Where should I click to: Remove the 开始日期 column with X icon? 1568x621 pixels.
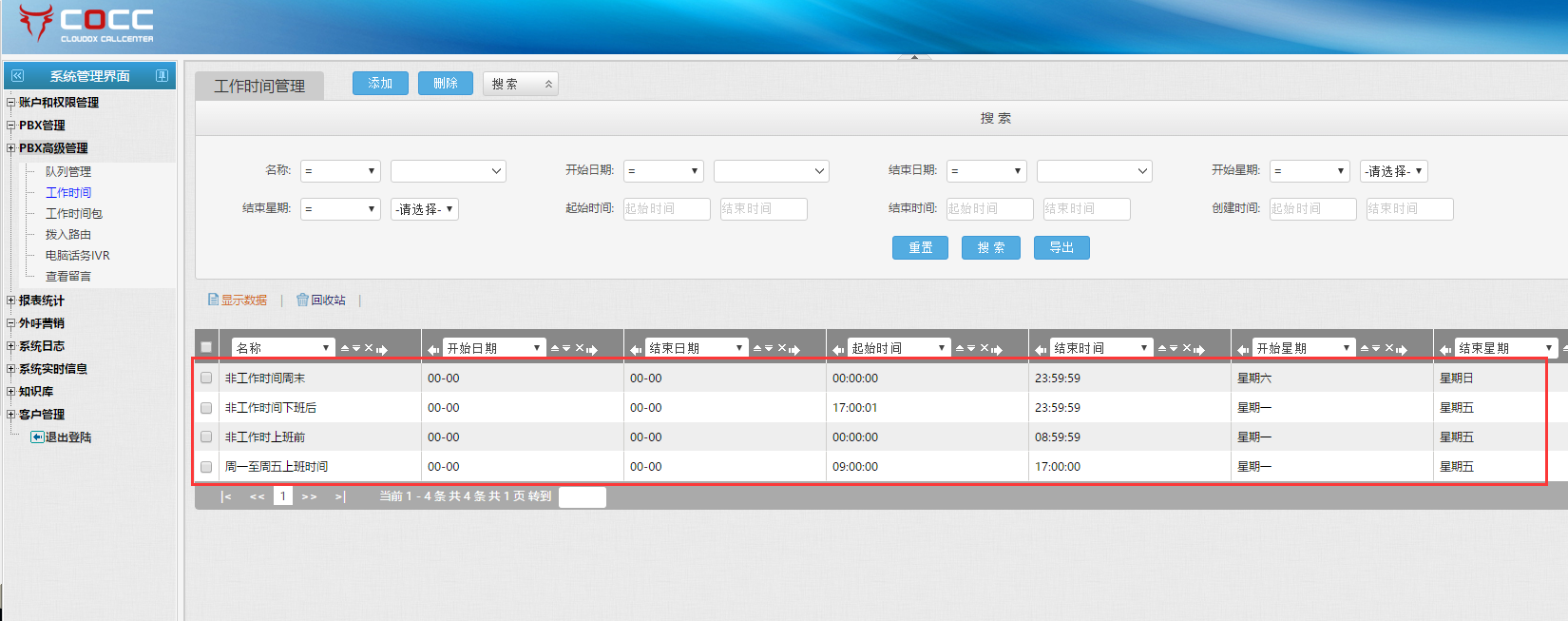click(580, 348)
